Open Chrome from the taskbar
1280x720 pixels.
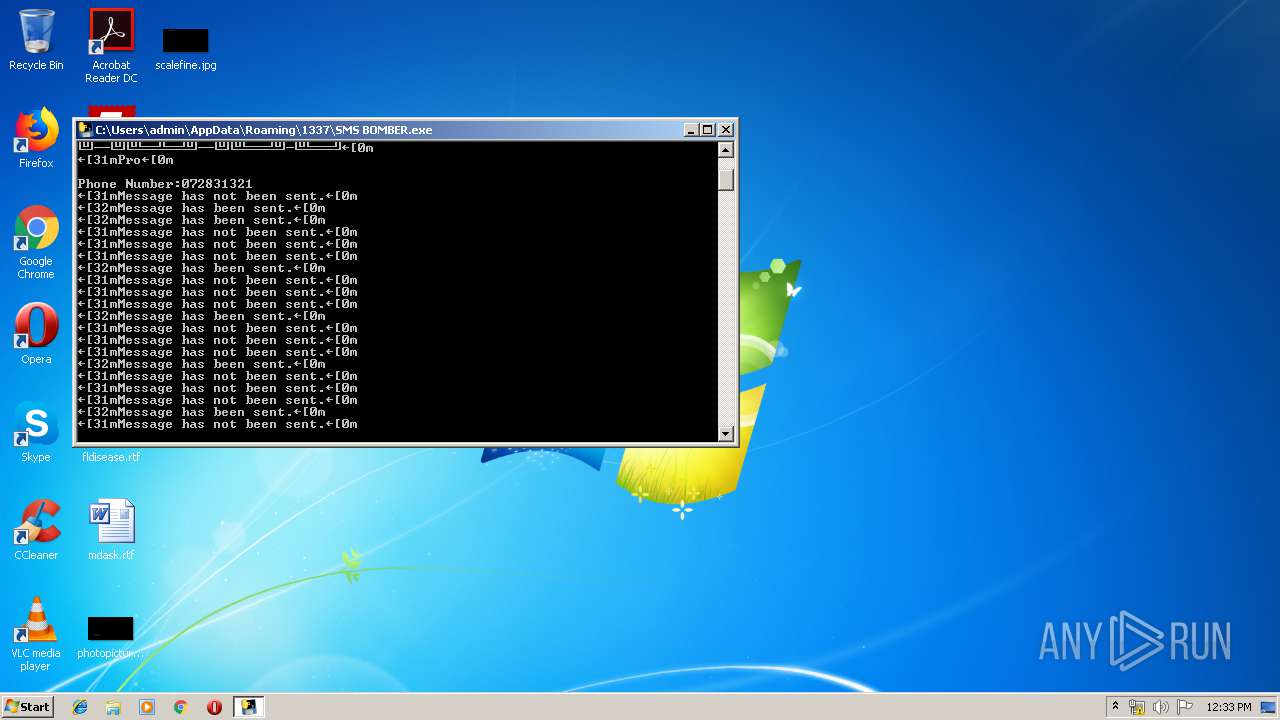tap(181, 707)
